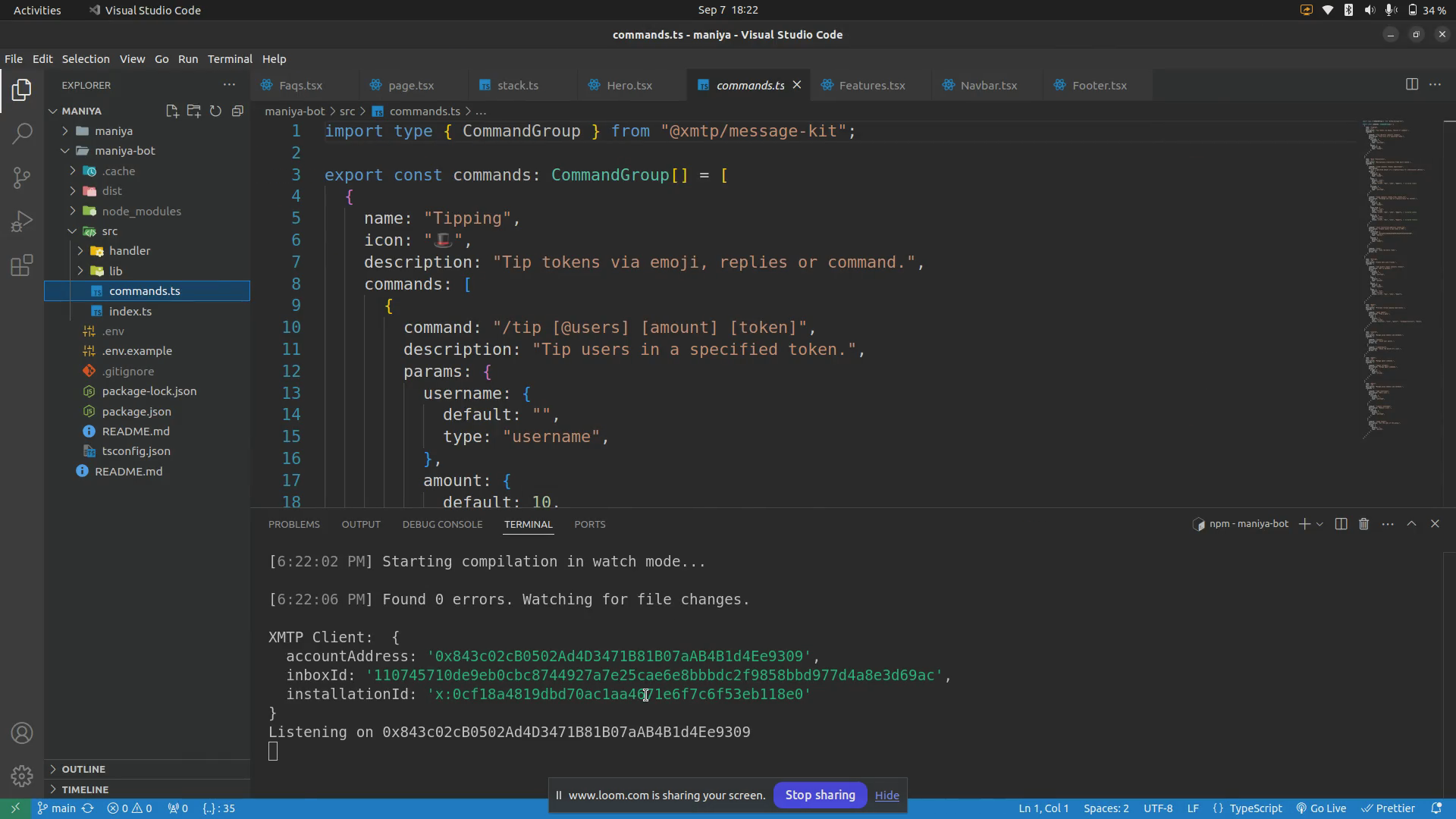The image size is (1456, 819).
Task: Open system volume icon in tray
Action: point(1369,10)
